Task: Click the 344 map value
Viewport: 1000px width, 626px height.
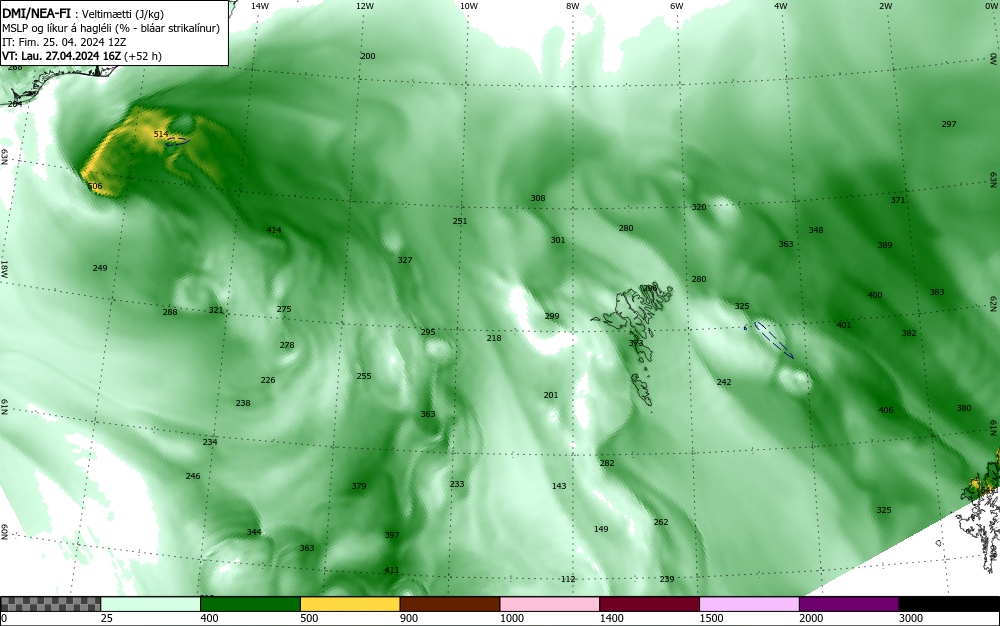Action: tap(254, 532)
